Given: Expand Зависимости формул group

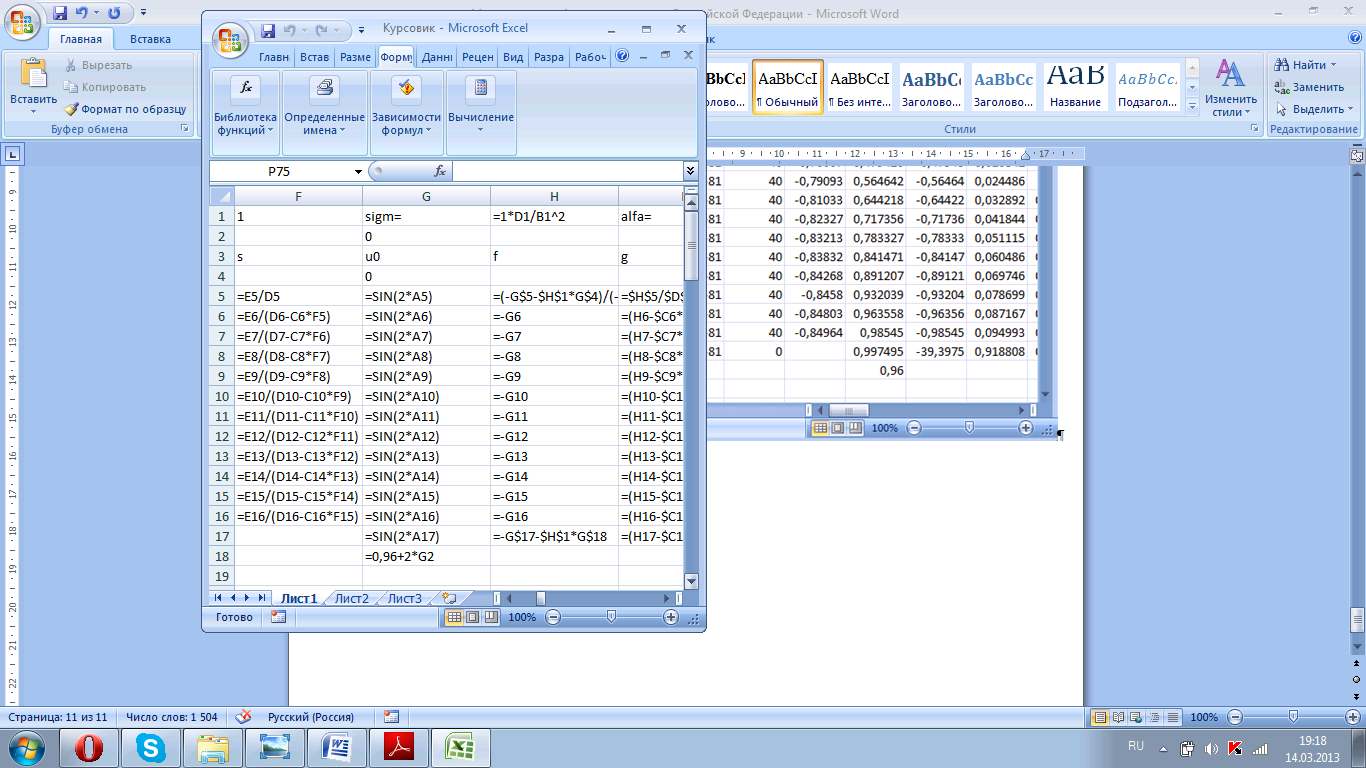Looking at the screenshot, I should click(x=405, y=111).
